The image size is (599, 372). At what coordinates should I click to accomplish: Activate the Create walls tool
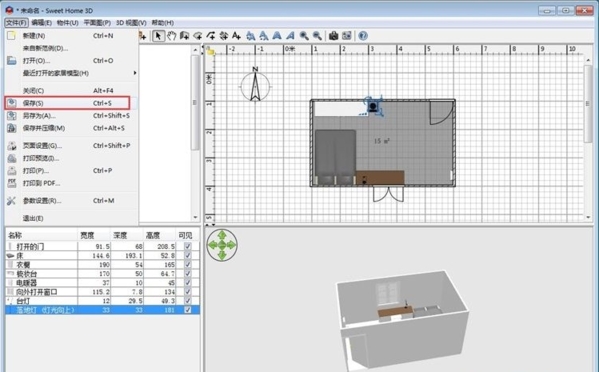coord(185,36)
